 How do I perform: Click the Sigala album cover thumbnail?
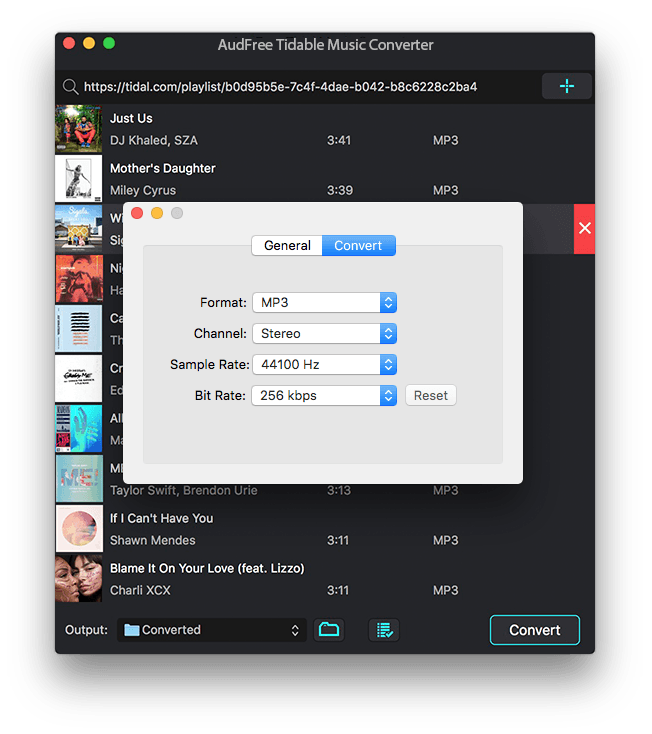79,228
